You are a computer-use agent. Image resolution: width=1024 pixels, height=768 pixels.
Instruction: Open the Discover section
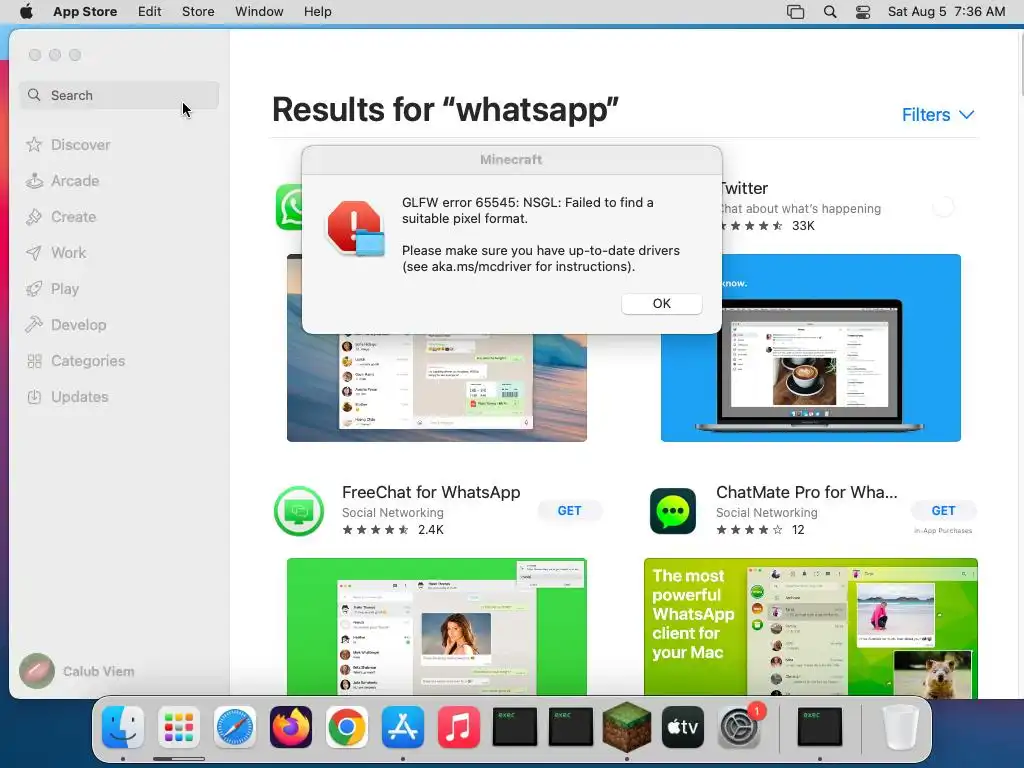pos(68,145)
